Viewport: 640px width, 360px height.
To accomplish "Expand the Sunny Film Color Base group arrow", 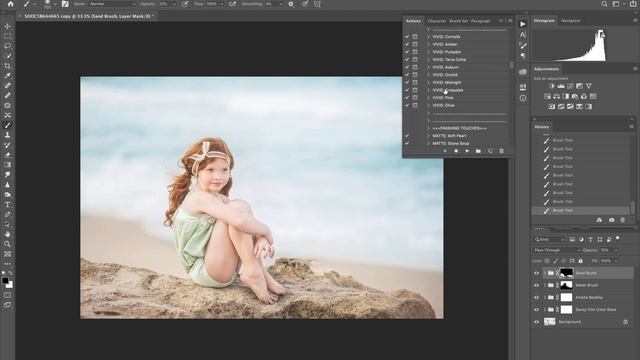I will [x=544, y=310].
